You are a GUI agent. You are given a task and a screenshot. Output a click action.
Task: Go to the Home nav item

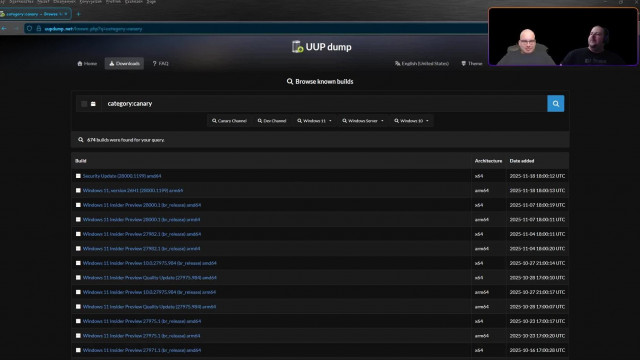point(87,63)
